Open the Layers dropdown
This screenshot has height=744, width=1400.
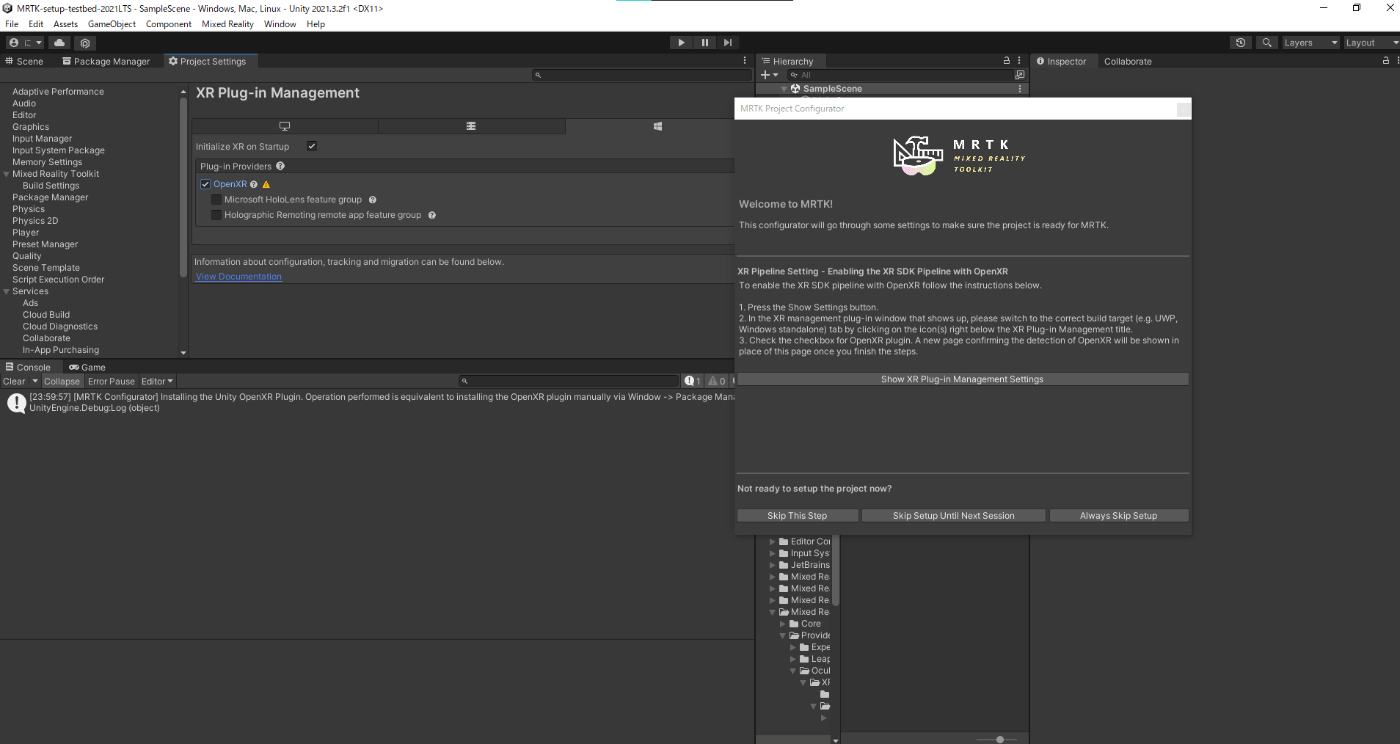(1310, 43)
